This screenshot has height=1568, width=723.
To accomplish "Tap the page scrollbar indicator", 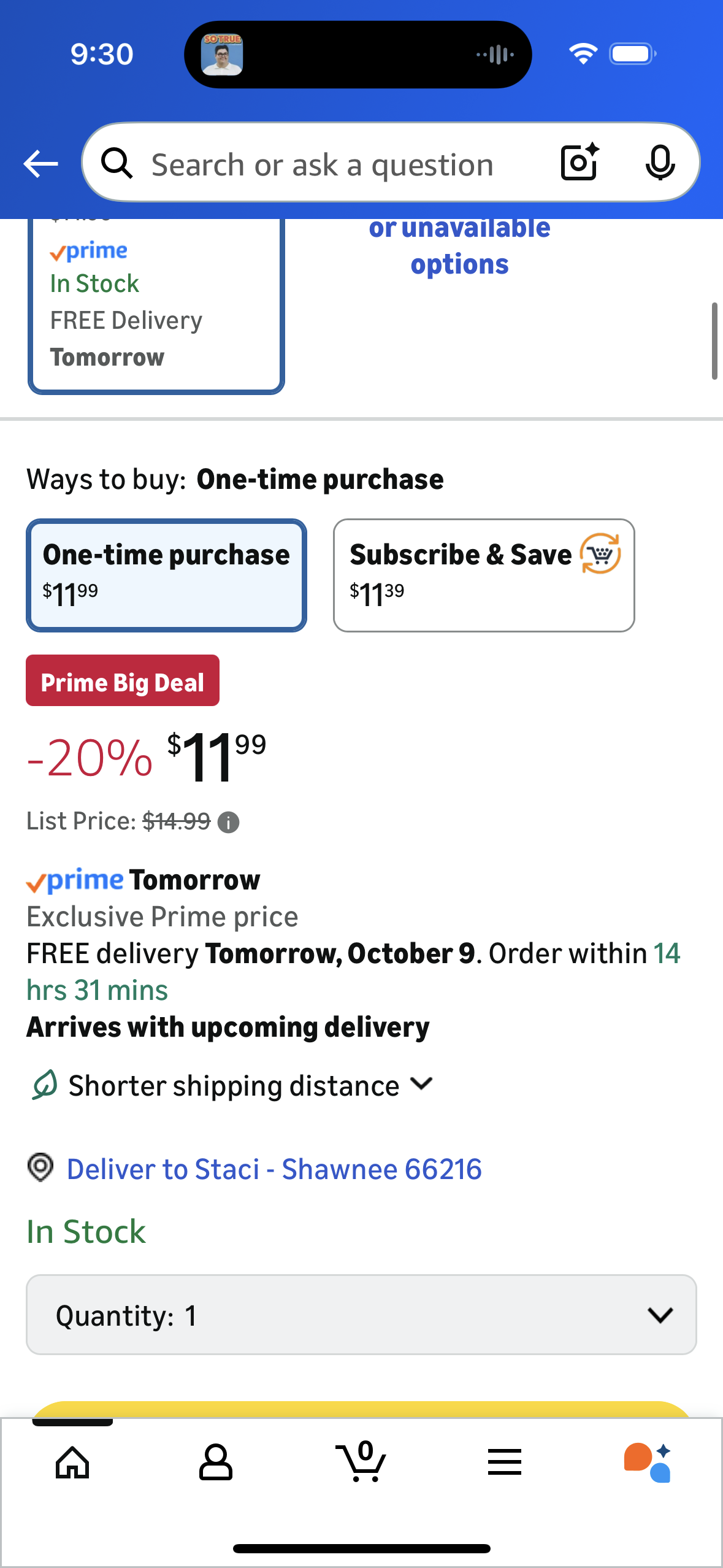I will tap(714, 341).
